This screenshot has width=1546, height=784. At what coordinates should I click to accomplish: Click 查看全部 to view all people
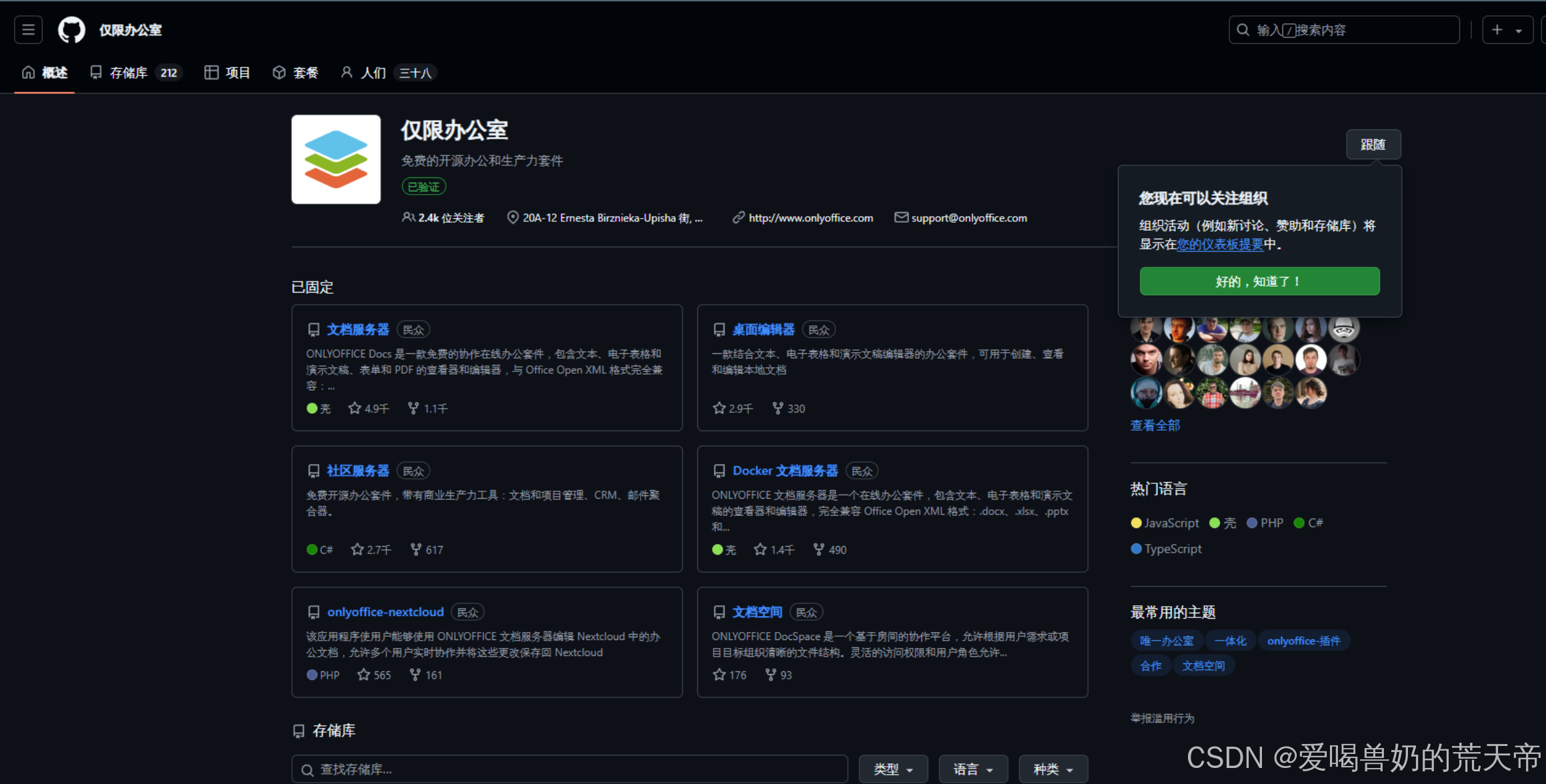1155,425
